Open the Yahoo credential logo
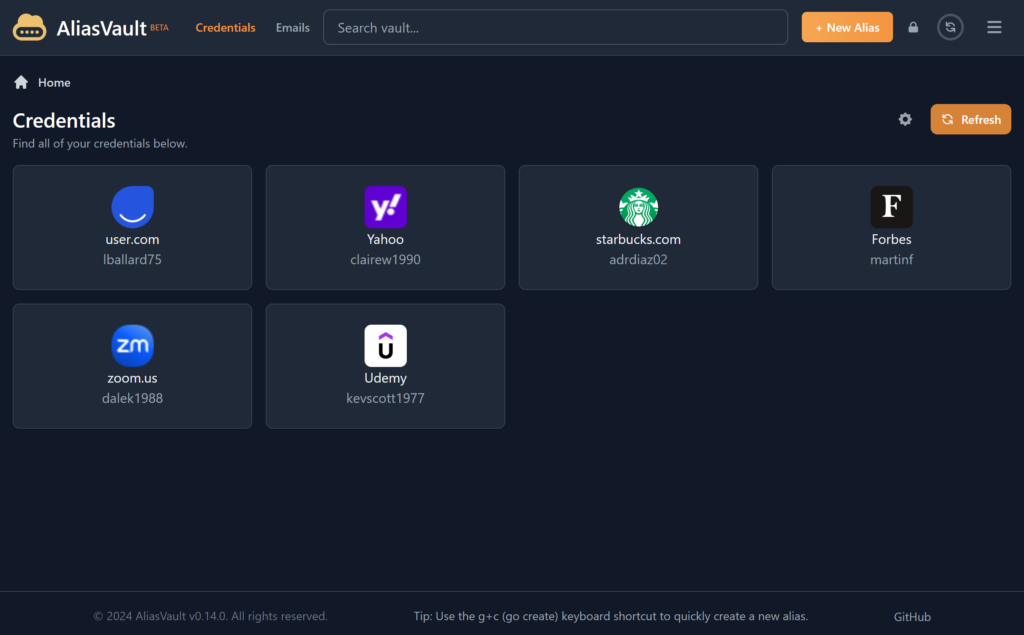Viewport: 1024px width, 635px height. pos(385,207)
